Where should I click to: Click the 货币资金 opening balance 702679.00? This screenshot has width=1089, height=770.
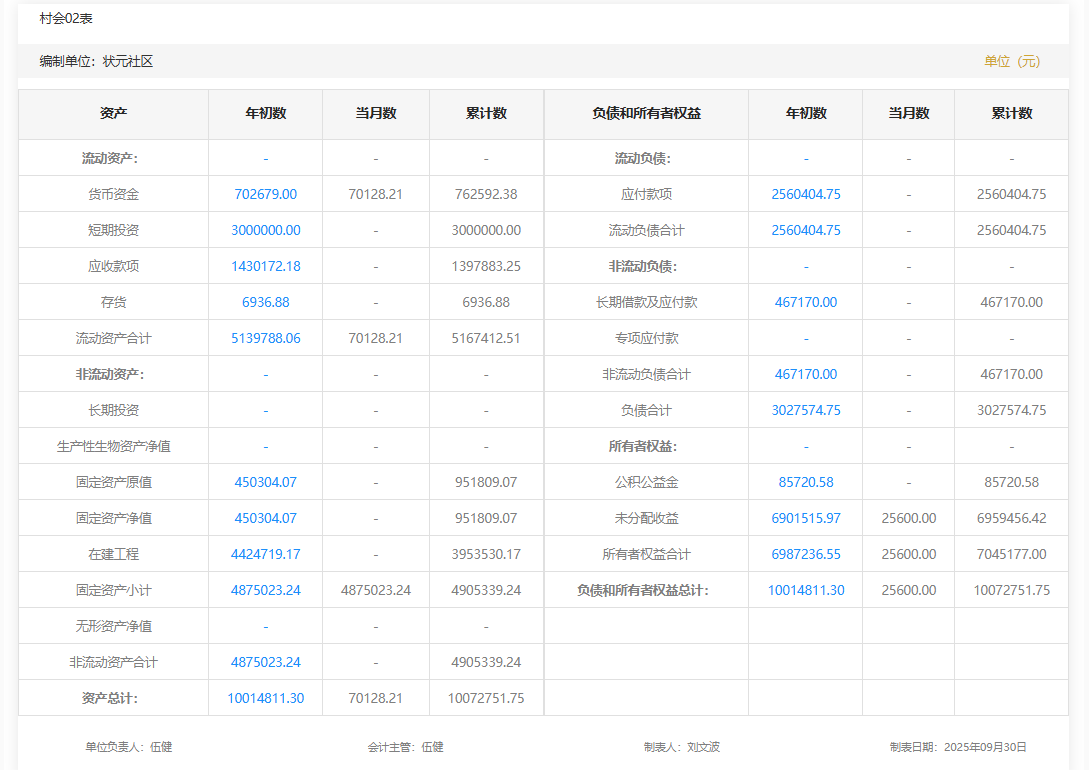(x=265, y=194)
